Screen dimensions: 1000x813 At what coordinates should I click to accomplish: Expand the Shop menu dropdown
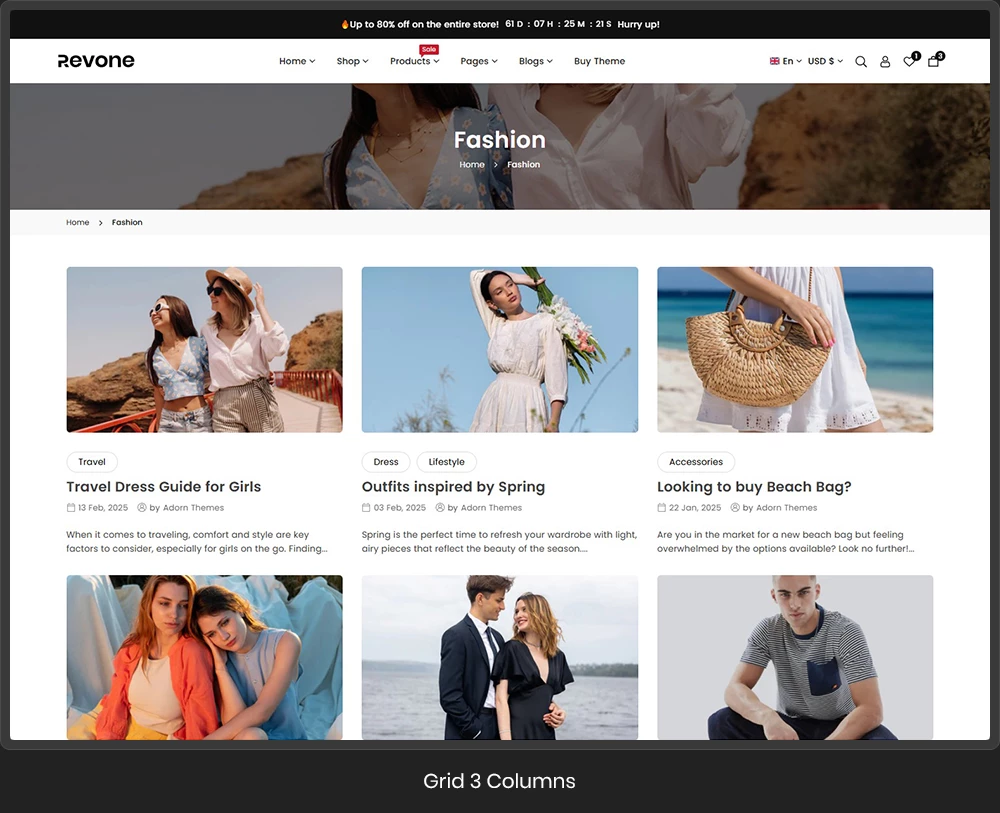352,61
